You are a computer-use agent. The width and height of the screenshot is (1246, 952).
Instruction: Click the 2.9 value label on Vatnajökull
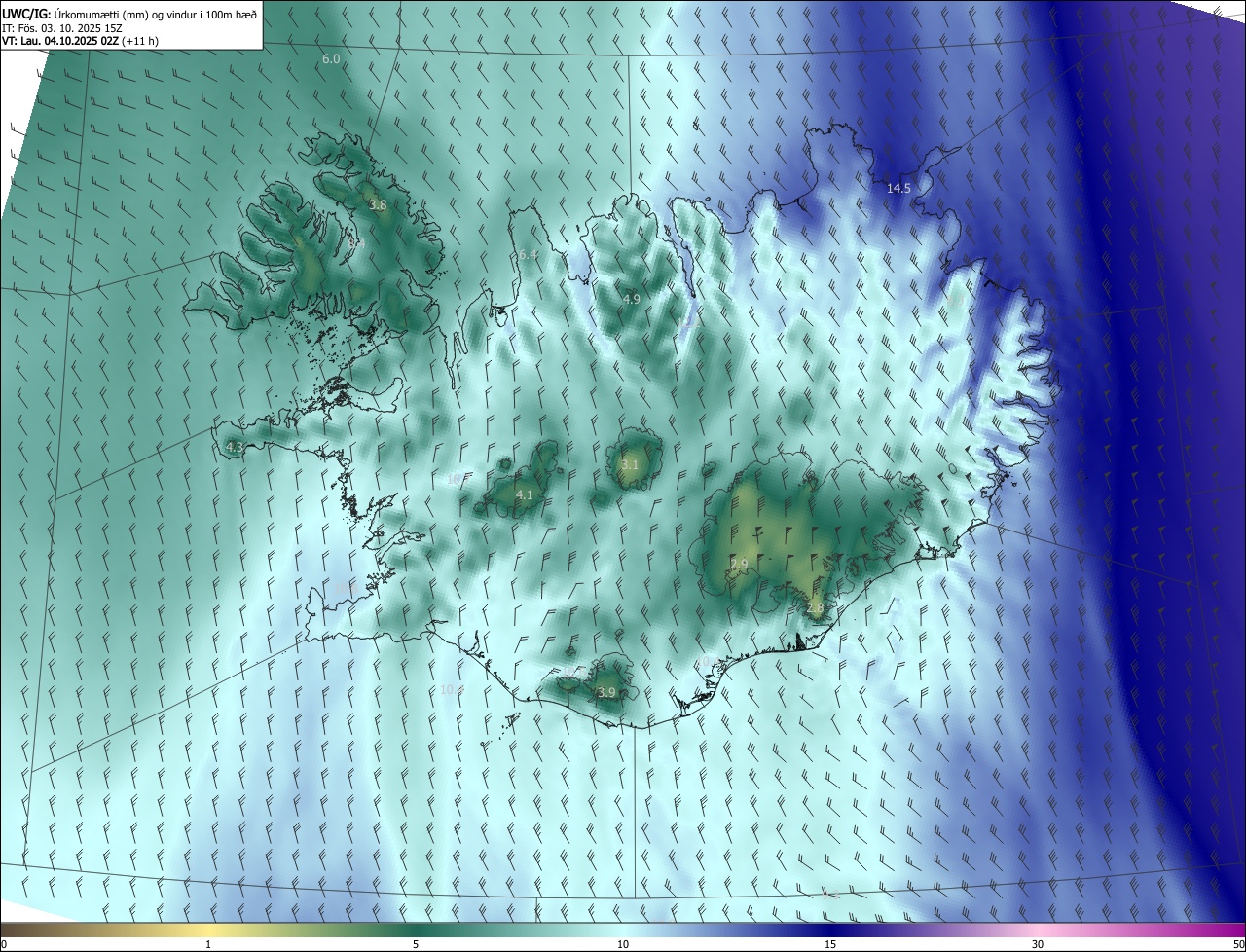click(739, 564)
